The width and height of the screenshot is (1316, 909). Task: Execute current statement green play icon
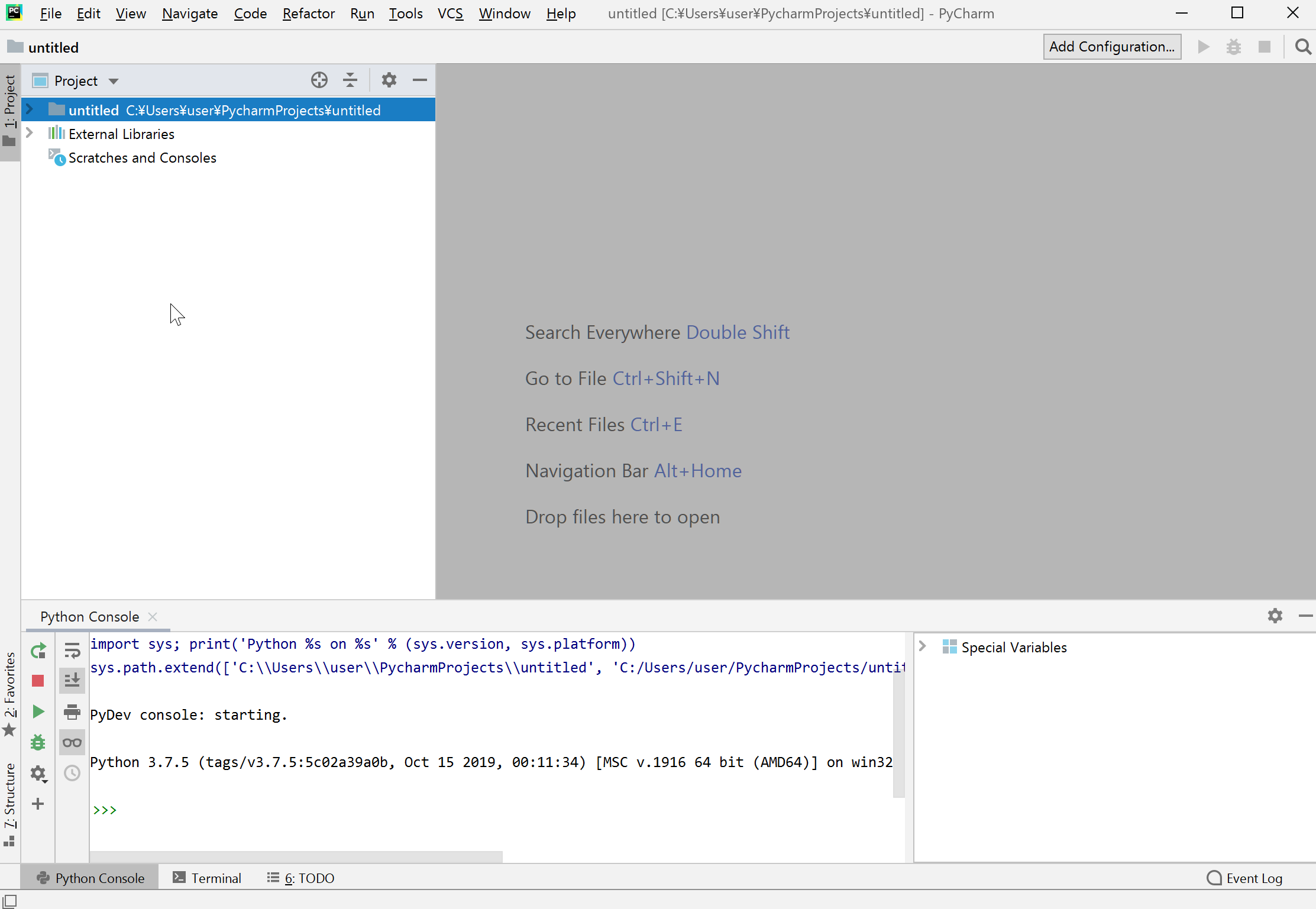38,711
